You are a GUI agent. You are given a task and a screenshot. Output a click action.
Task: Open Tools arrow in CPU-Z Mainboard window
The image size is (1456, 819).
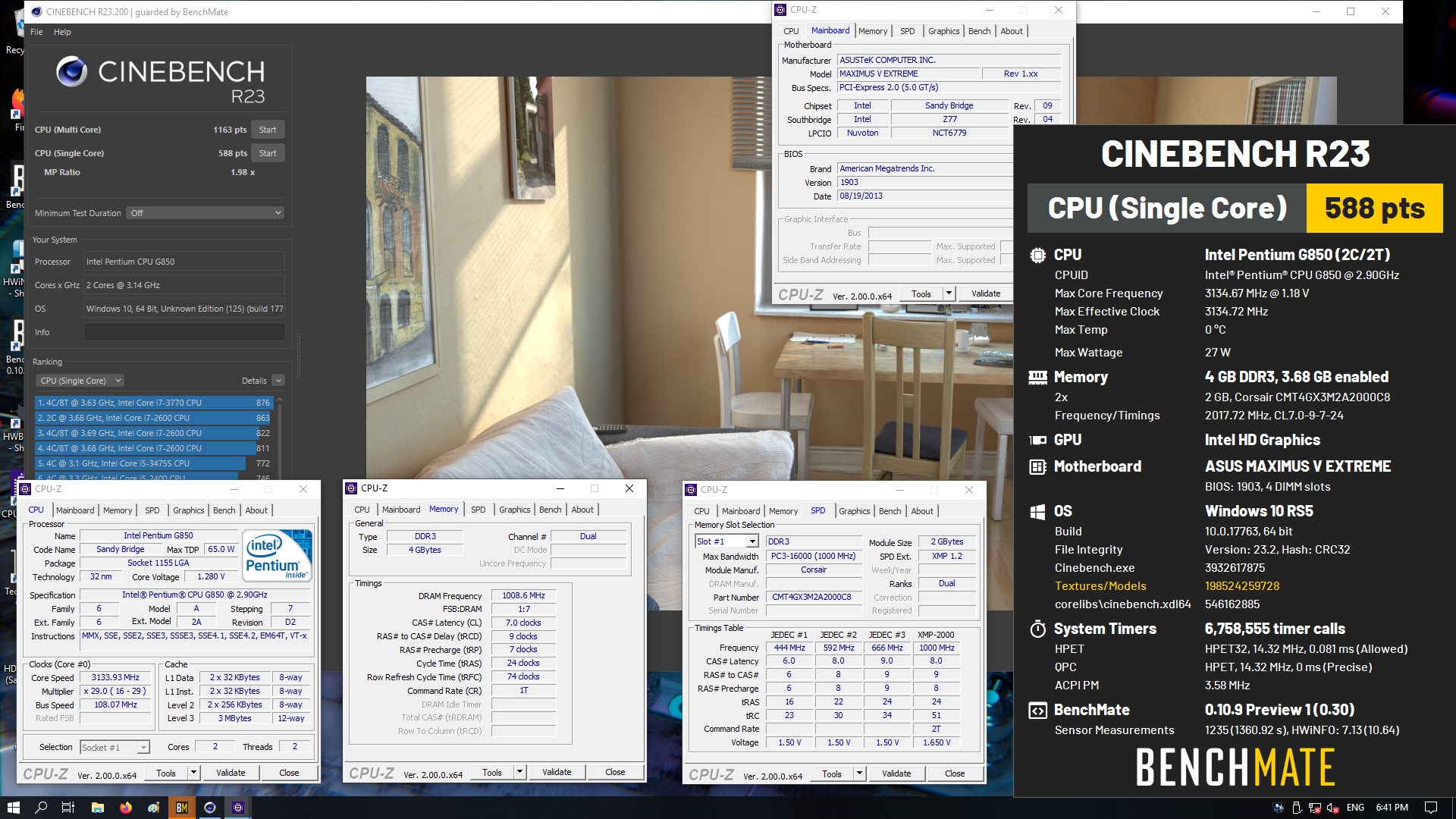[948, 293]
